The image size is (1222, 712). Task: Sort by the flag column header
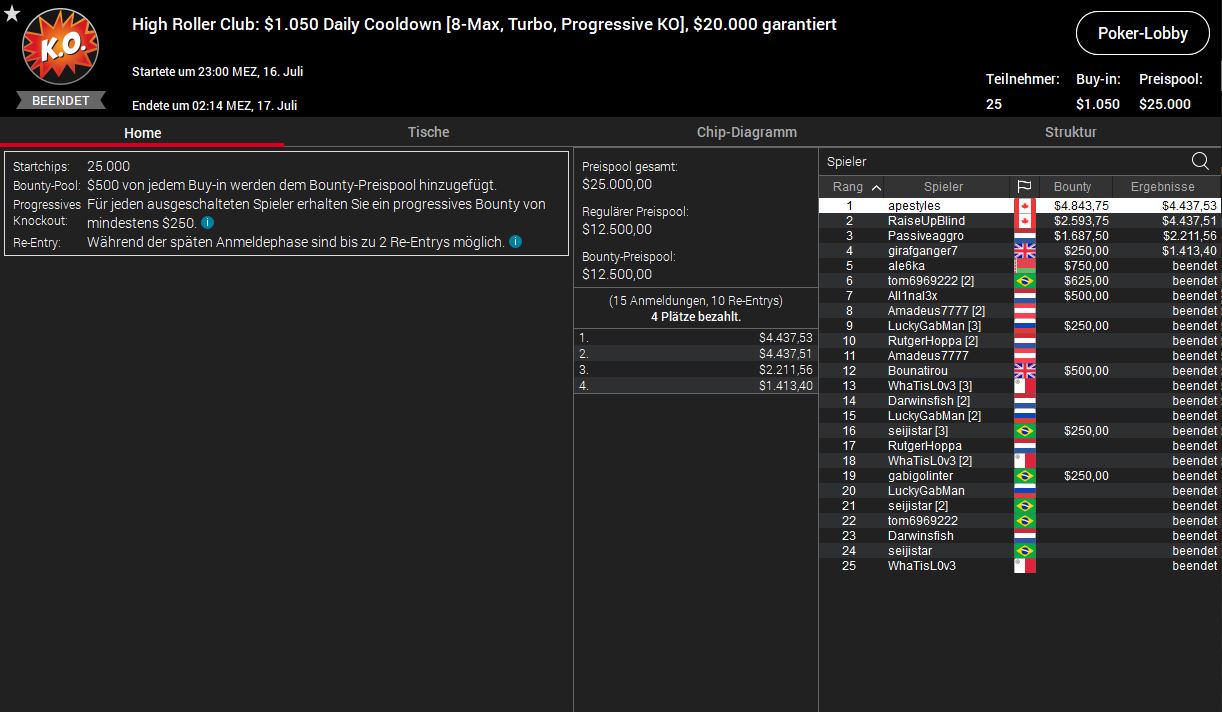pyautogui.click(x=1024, y=187)
